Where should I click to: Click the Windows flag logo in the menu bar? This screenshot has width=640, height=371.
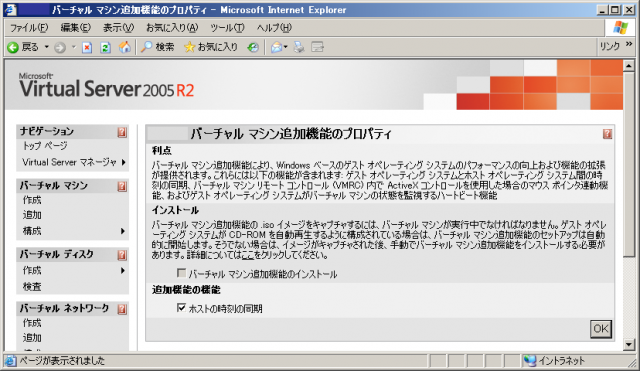point(621,28)
